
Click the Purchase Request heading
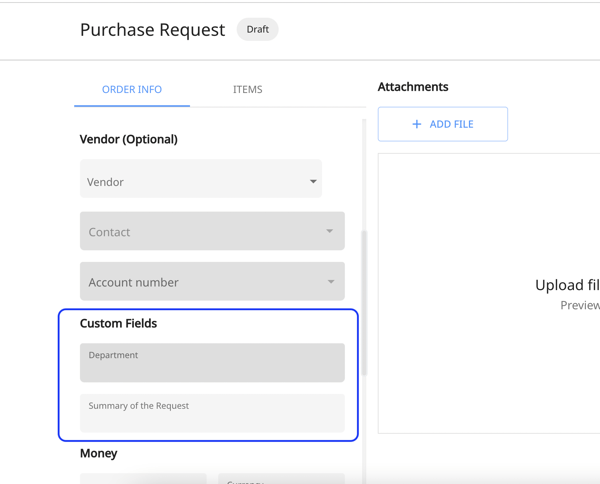coord(153,30)
